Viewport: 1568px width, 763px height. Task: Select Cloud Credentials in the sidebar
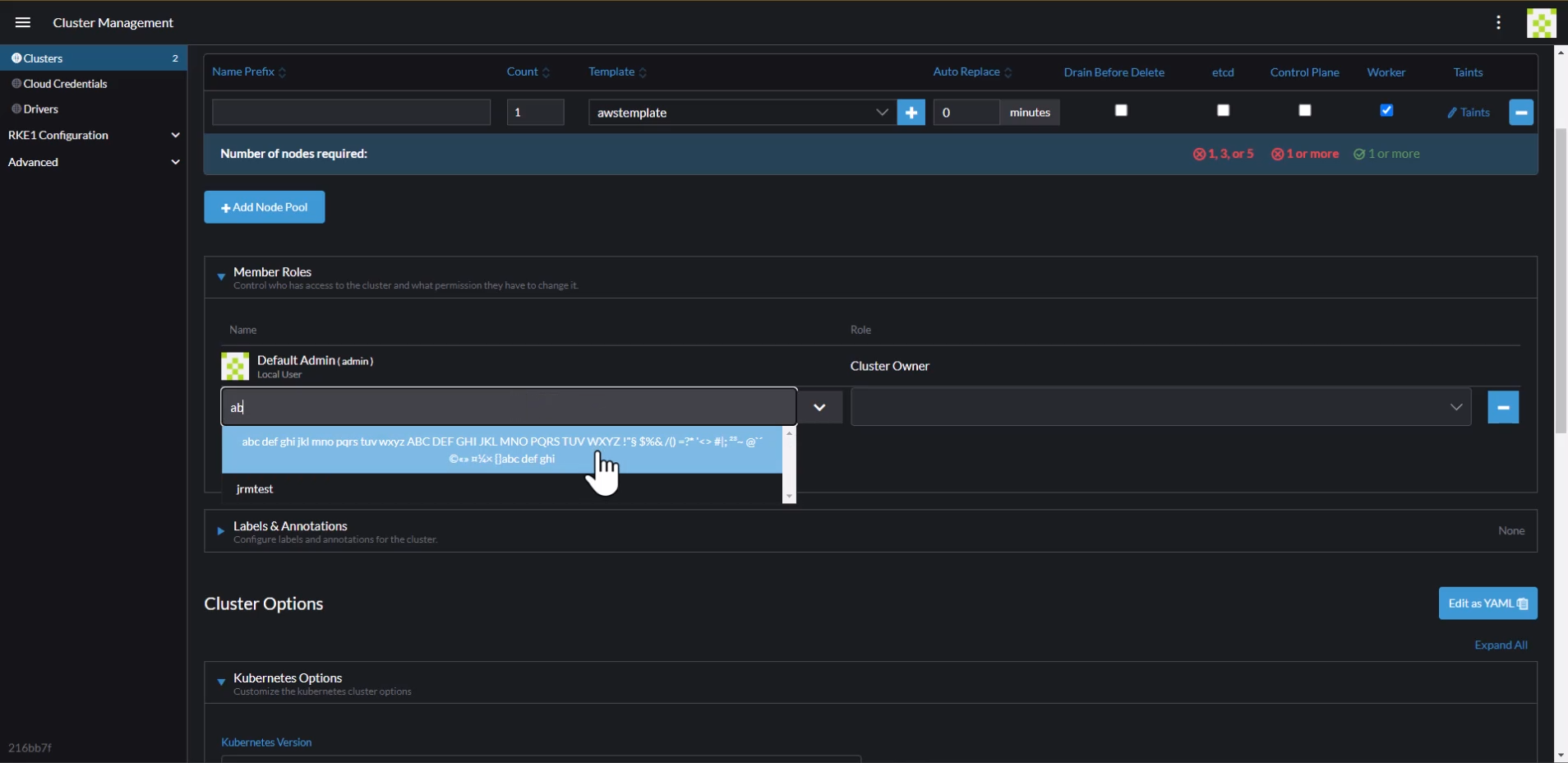[63, 83]
